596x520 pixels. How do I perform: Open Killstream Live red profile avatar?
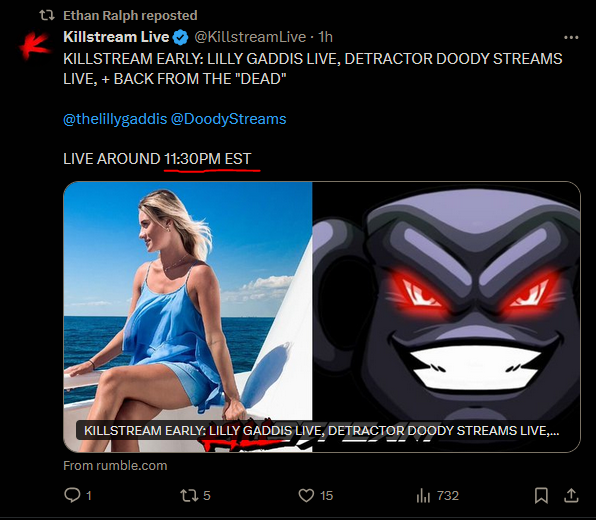click(x=35, y=46)
